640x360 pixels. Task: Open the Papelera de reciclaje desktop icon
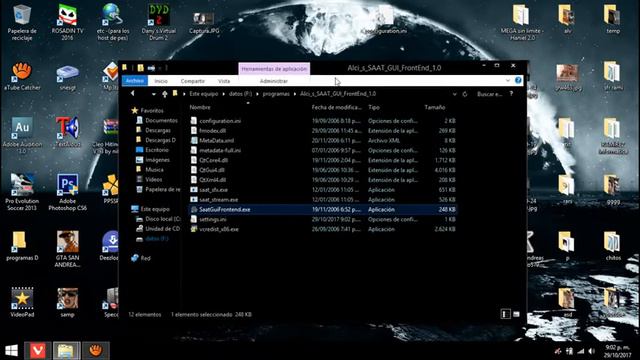click(x=22, y=22)
